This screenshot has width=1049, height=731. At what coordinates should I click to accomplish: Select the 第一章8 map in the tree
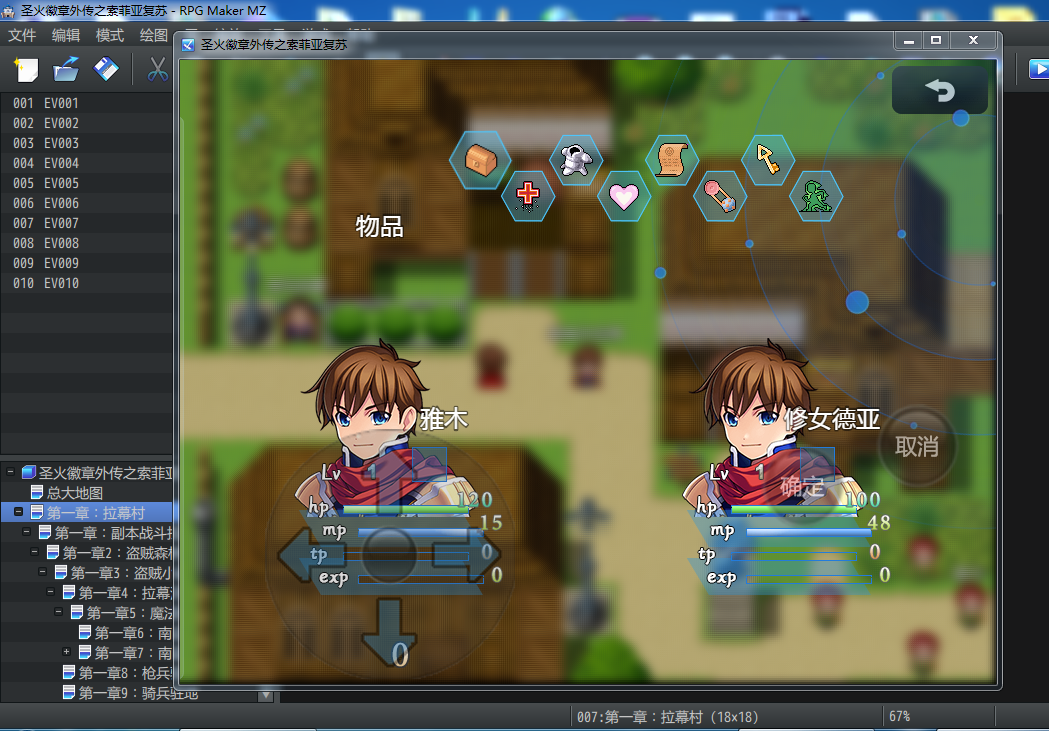click(117, 673)
